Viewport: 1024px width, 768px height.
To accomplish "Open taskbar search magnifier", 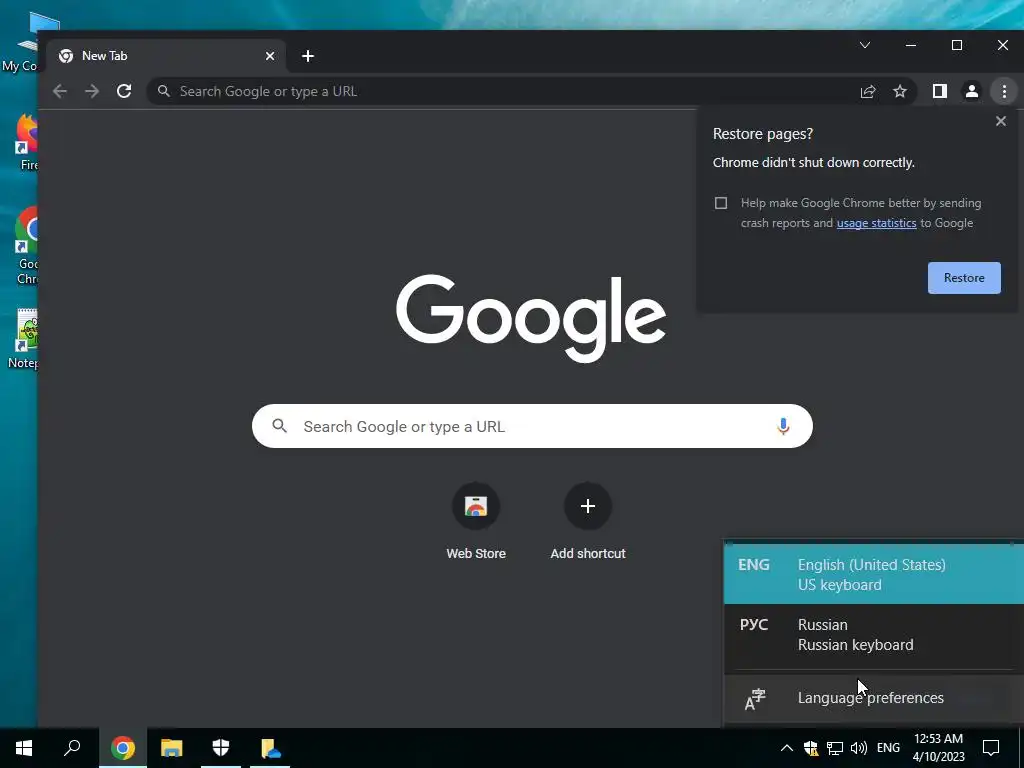I will (72, 748).
